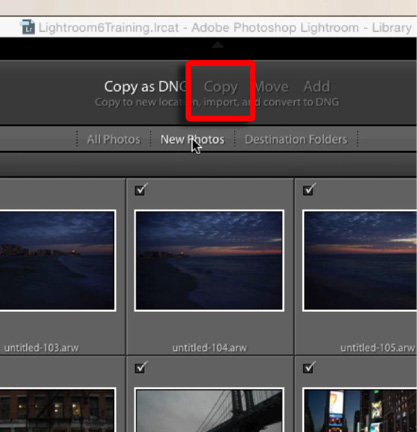Screen dimensions: 417x432
Task: Switch to the All Photos tab
Action: 114,139
